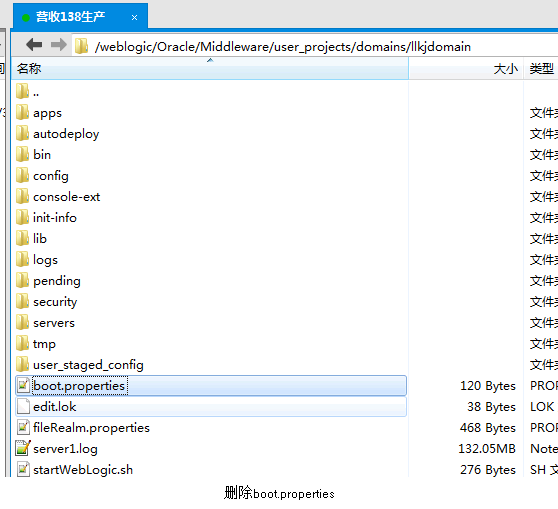The width and height of the screenshot is (558, 509).
Task: Select the 'tmp' folder name
Action: pos(44,344)
